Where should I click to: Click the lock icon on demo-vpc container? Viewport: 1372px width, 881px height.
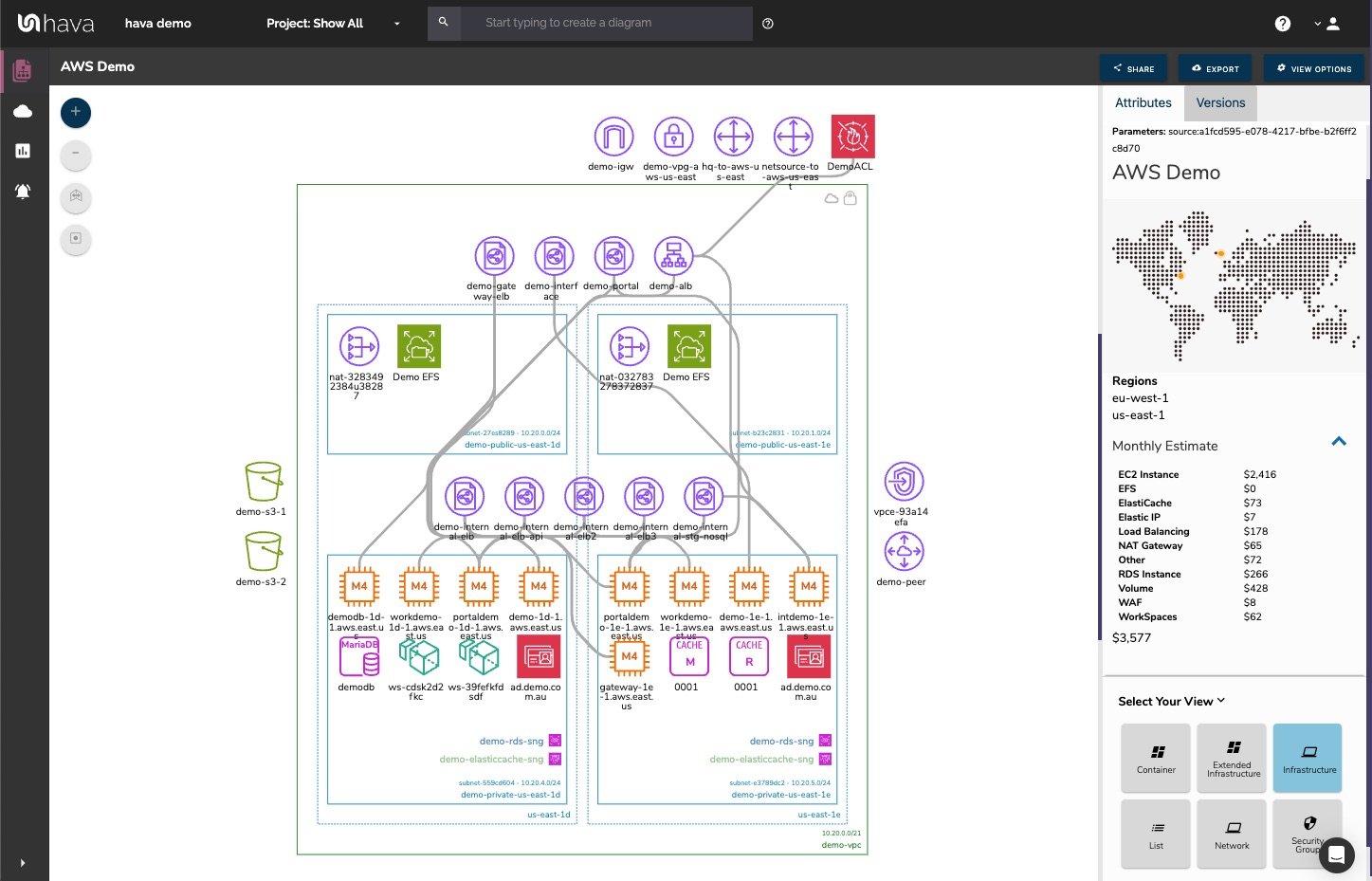coord(851,198)
